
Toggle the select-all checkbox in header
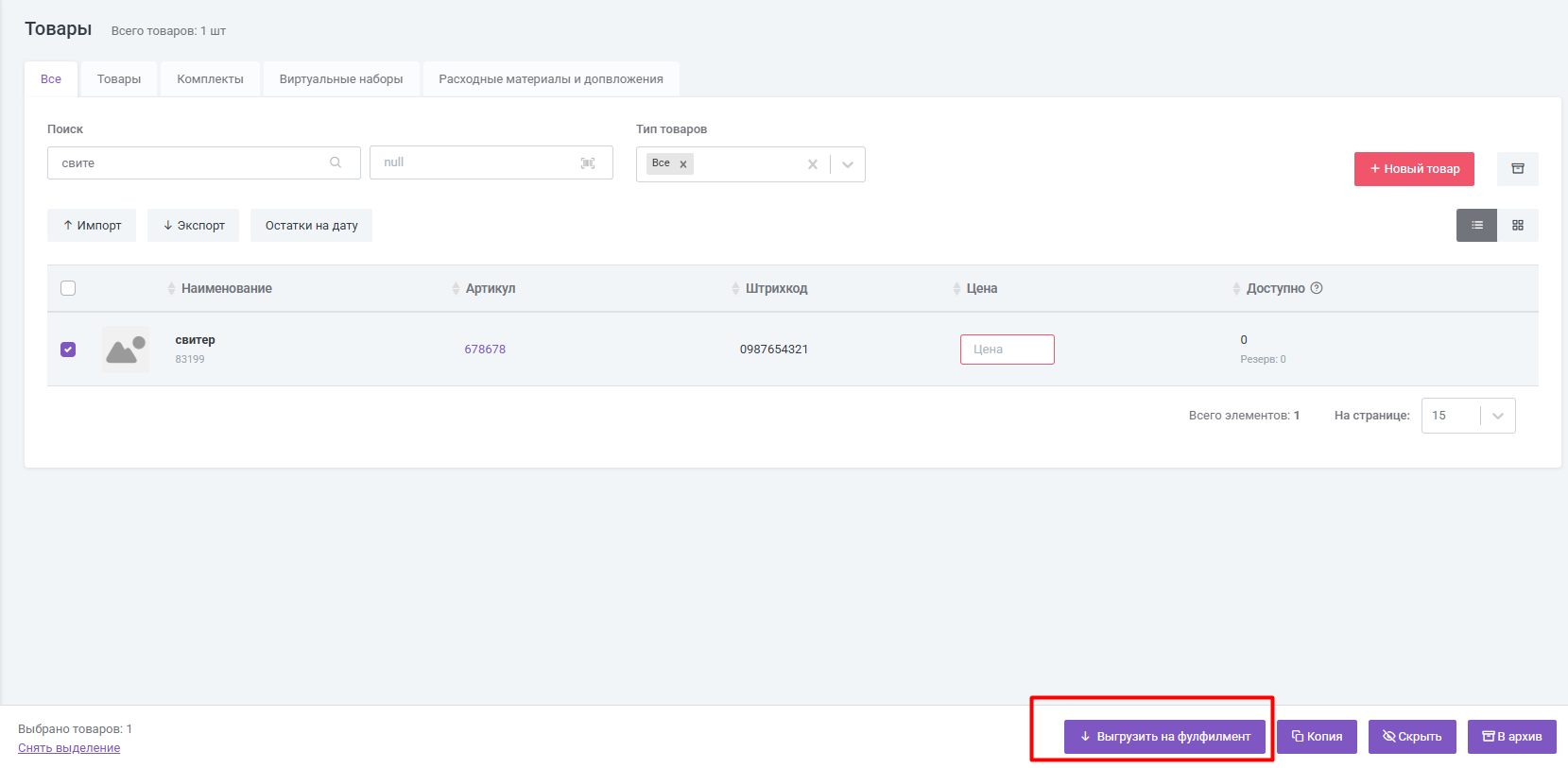click(x=68, y=288)
